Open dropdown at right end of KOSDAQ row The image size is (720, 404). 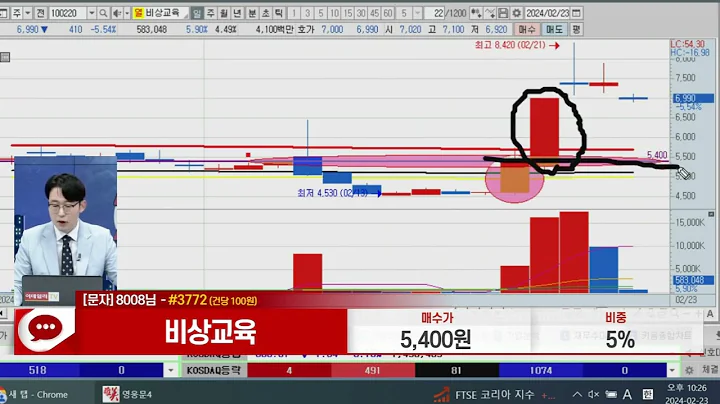(673, 370)
